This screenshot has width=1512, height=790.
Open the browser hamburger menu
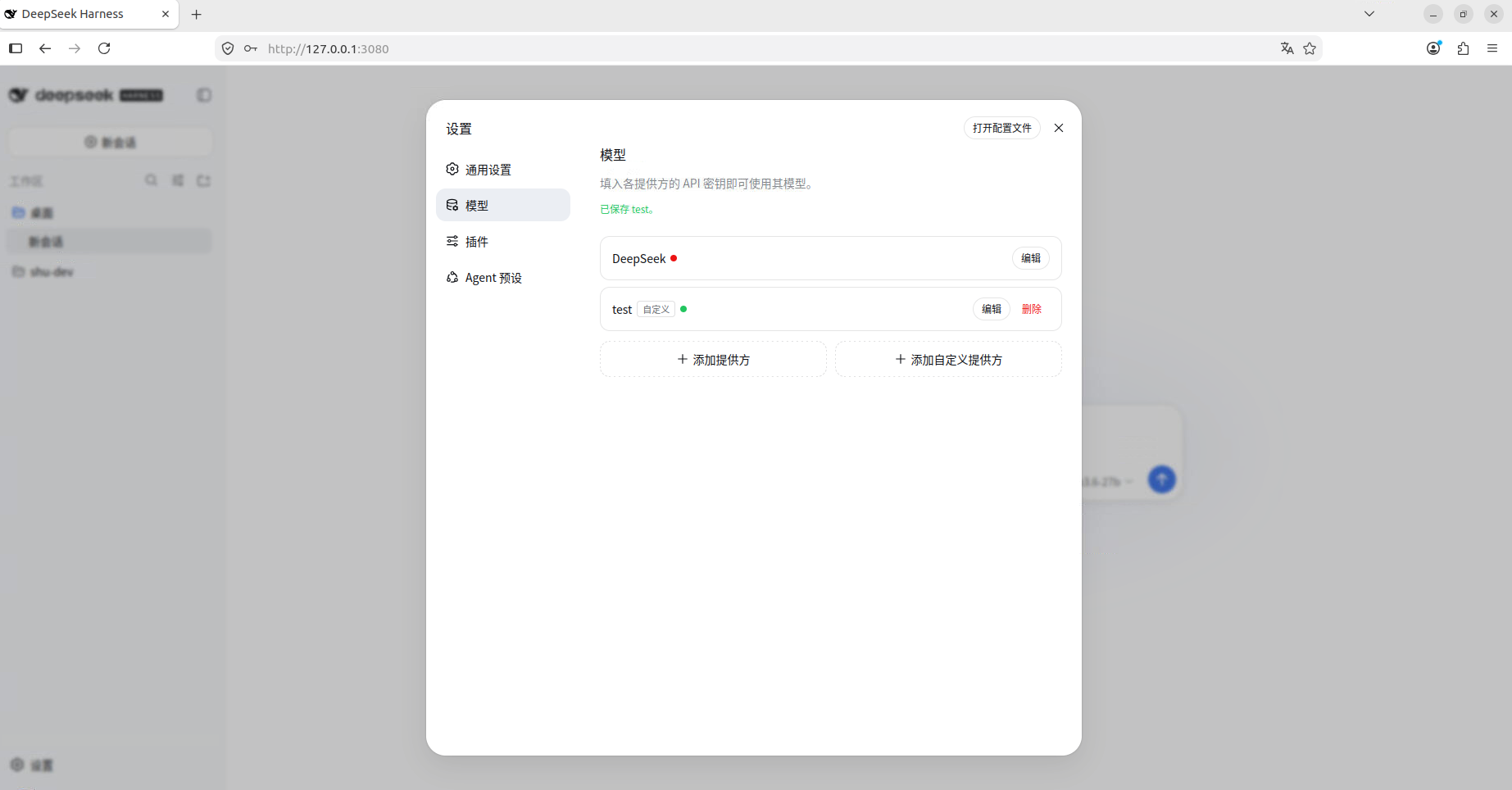1492,48
